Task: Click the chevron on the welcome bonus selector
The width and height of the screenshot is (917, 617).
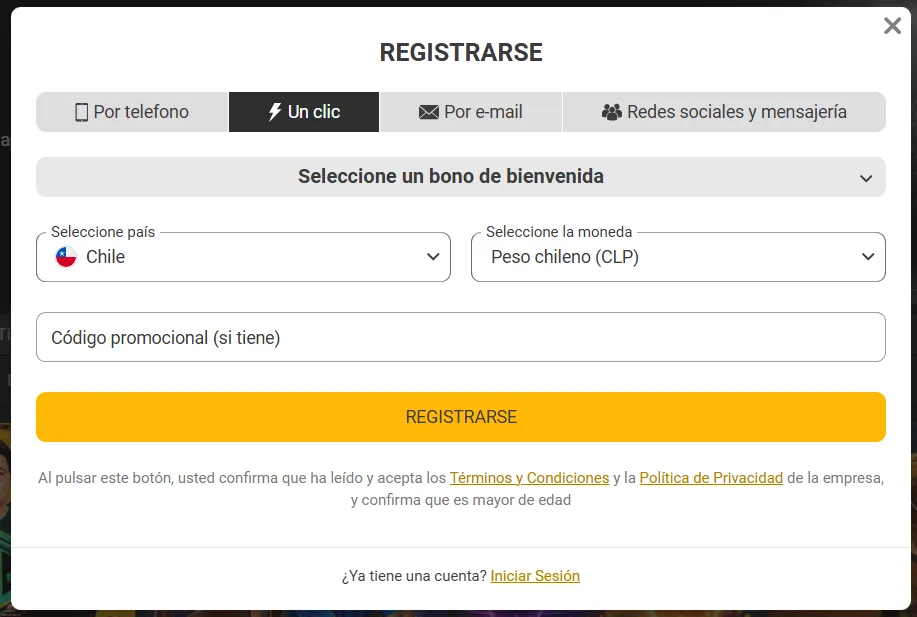Action: tap(866, 177)
